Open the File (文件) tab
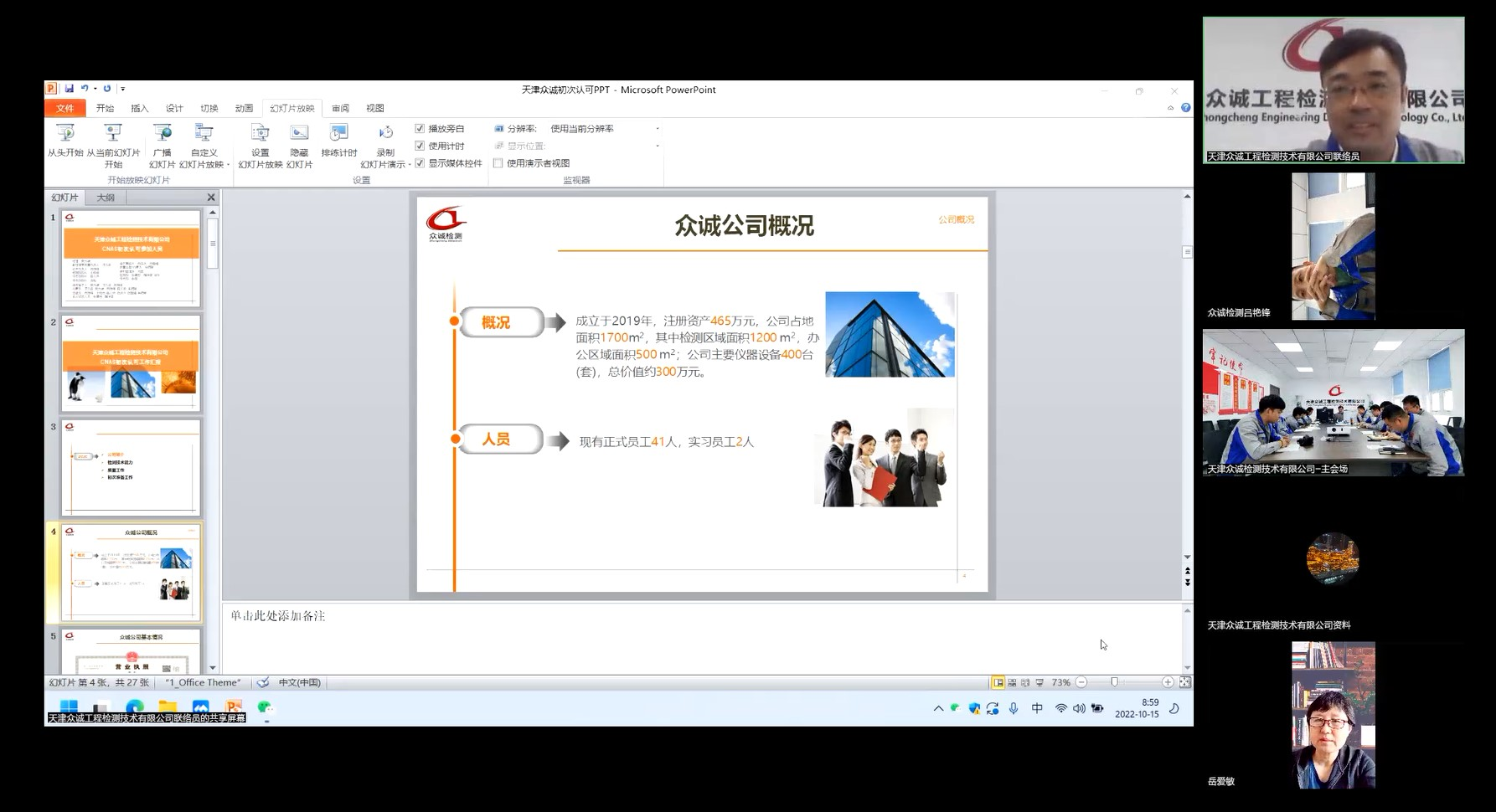Screen dimensions: 1496x812 pos(65,108)
